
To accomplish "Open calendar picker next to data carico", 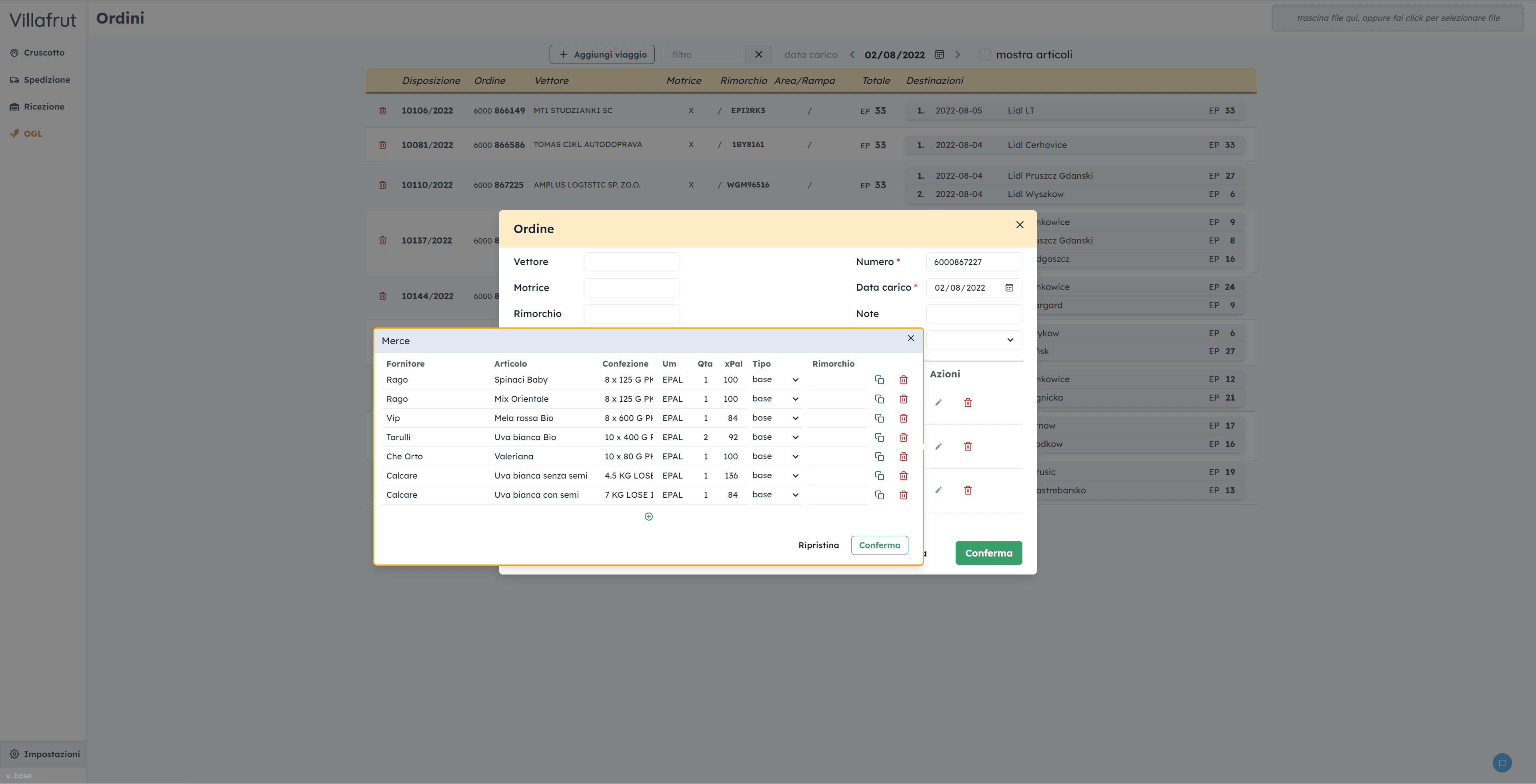I will point(940,55).
